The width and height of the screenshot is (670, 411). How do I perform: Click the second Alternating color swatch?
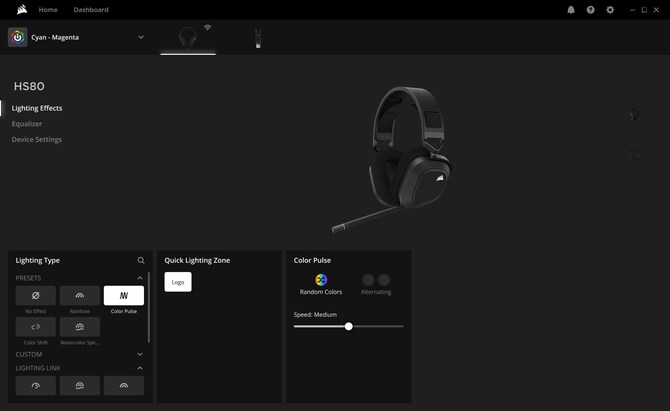pos(384,280)
